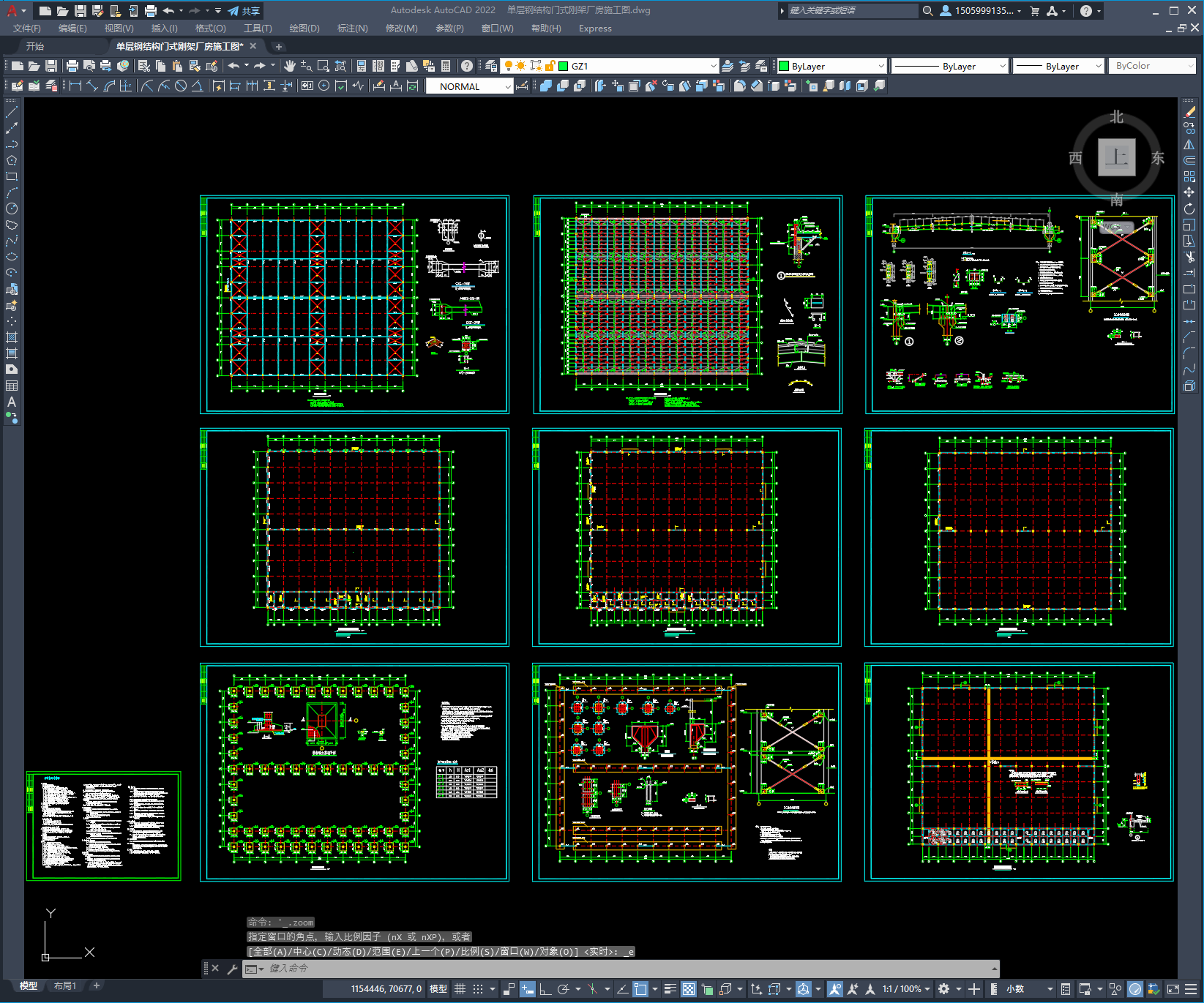Open the workspace switching gear icon
The image size is (1204, 1003).
tap(944, 989)
